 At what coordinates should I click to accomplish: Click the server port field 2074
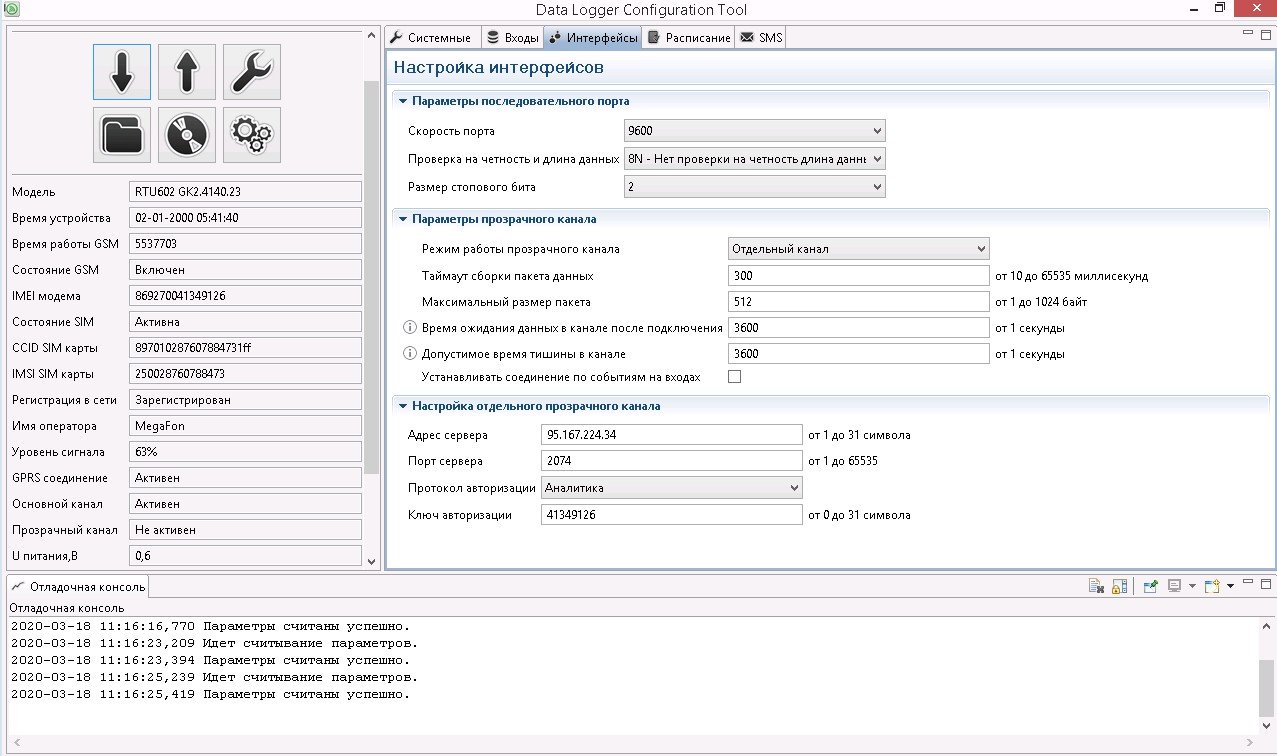pyautogui.click(x=672, y=461)
